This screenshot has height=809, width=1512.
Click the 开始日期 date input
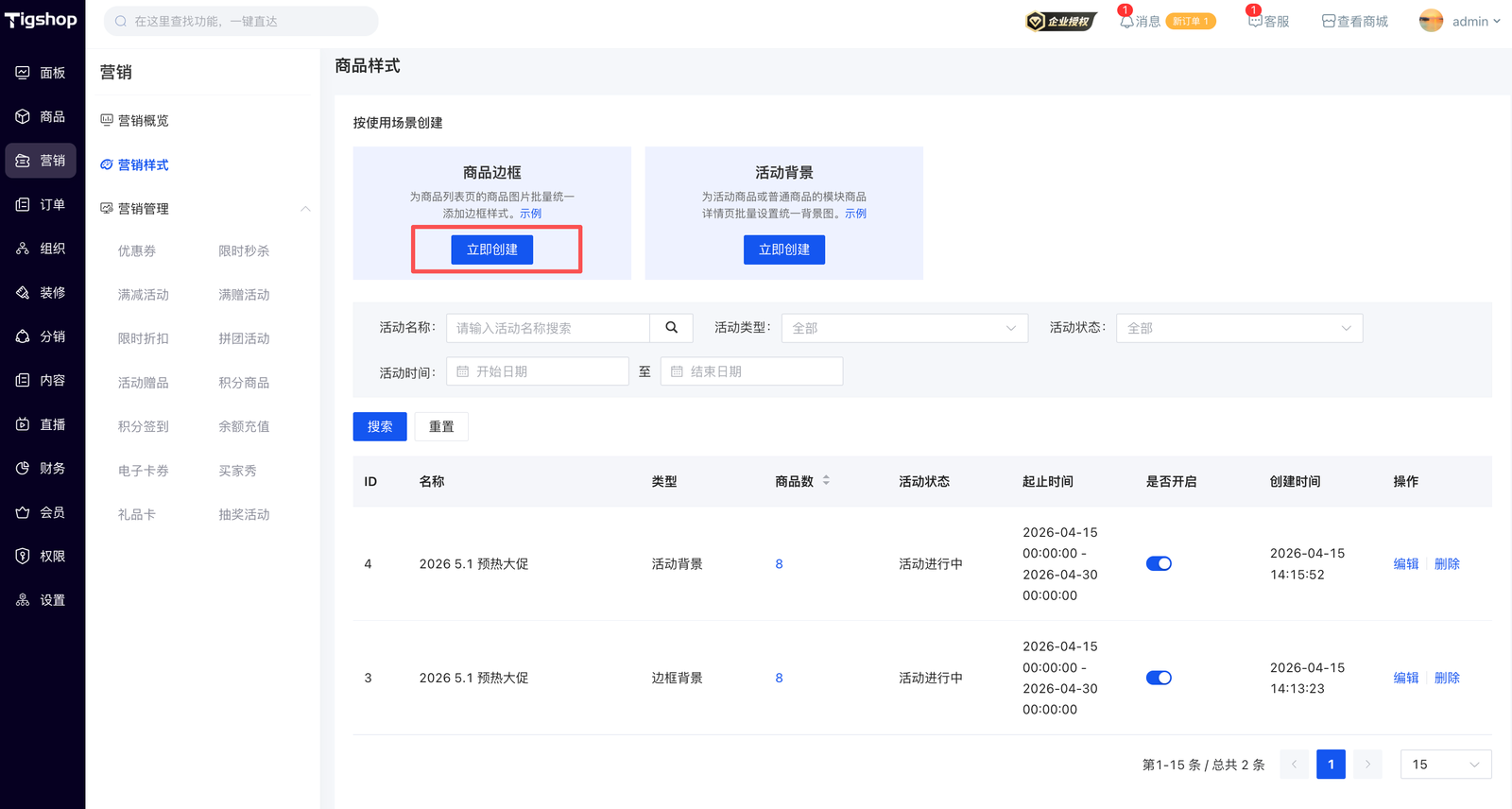538,371
